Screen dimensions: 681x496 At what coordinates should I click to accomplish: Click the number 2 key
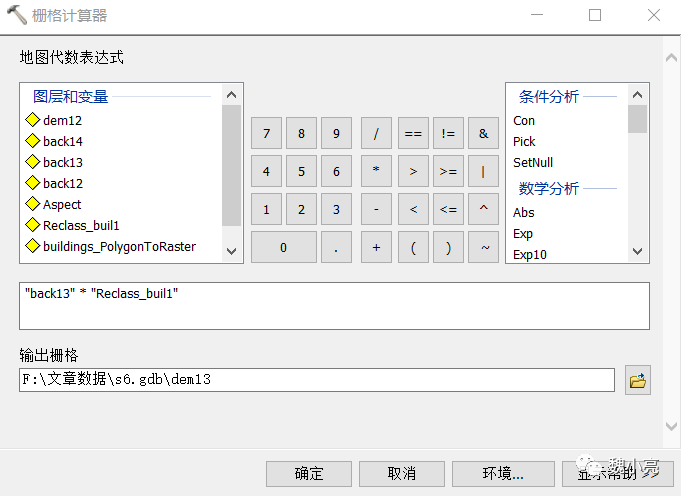[x=301, y=209]
